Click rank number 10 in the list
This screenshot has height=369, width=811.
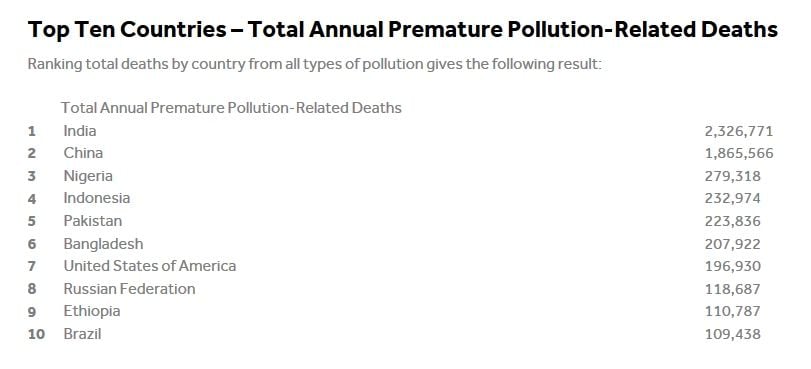(36, 334)
